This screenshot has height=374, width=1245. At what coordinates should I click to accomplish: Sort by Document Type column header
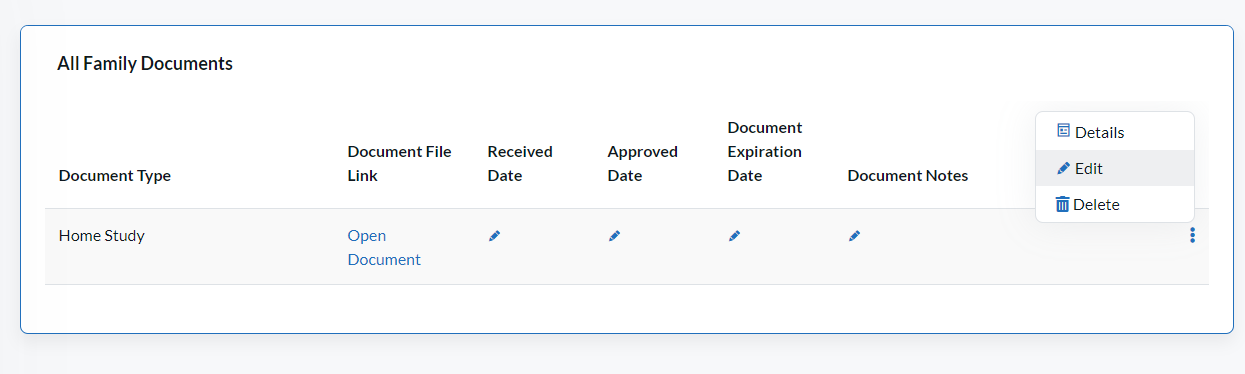coord(115,176)
